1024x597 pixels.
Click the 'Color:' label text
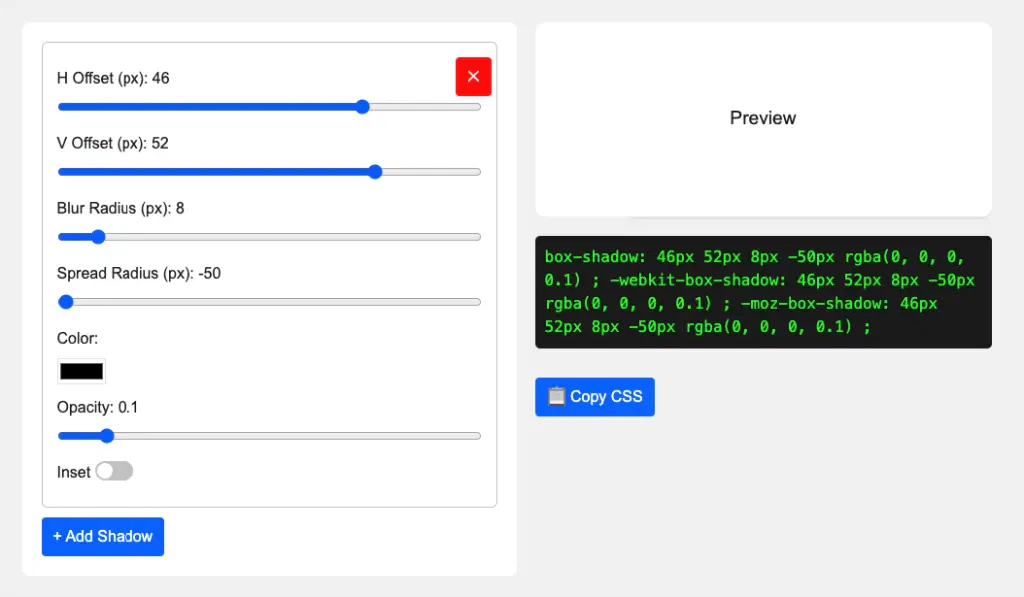click(77, 339)
